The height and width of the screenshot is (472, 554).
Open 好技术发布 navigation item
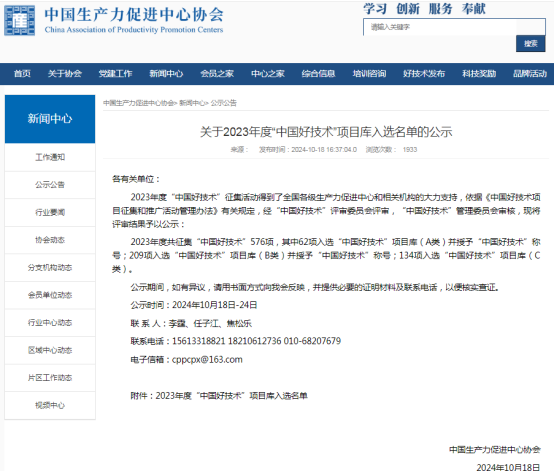[424, 74]
